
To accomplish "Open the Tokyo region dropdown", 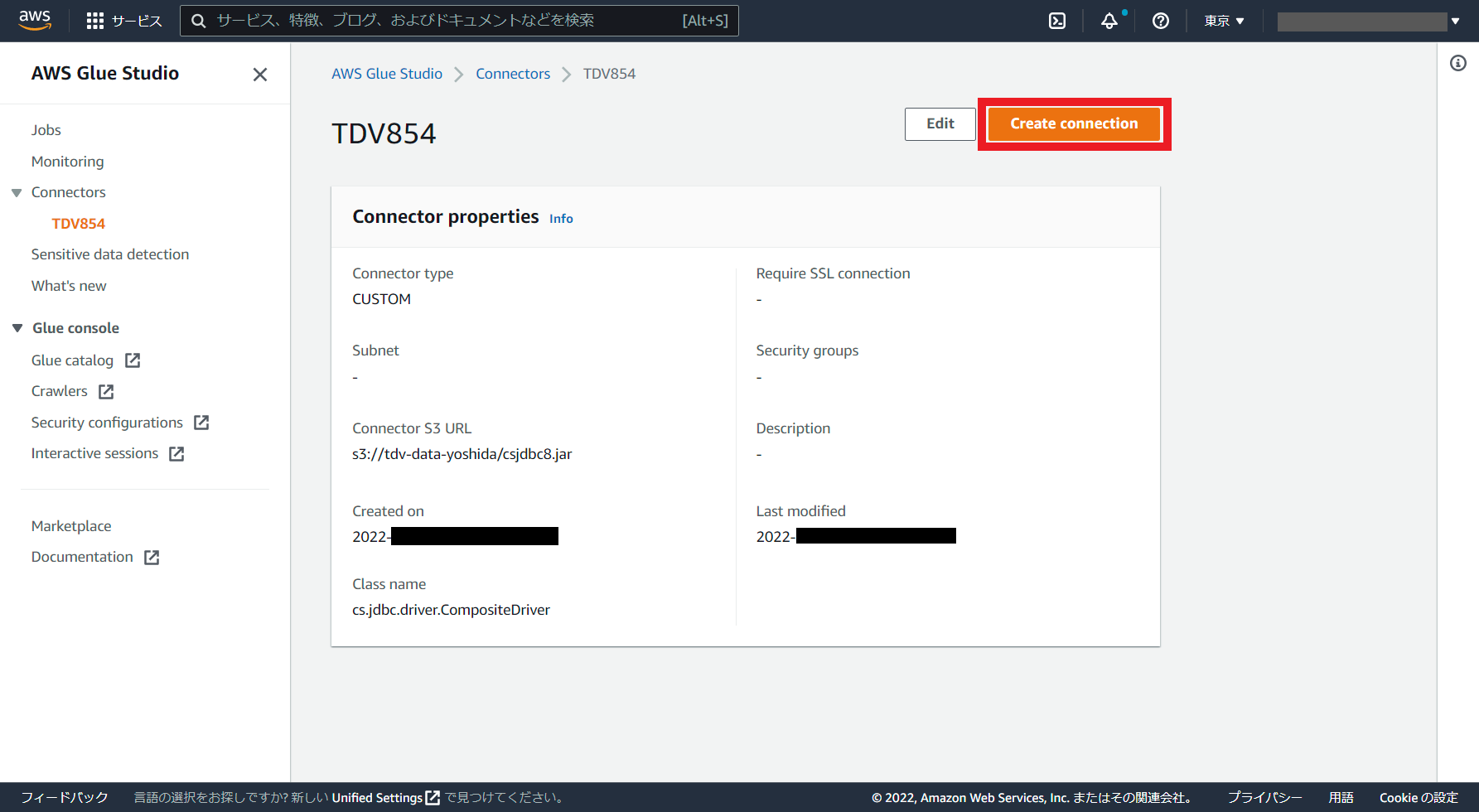I will tap(1224, 21).
